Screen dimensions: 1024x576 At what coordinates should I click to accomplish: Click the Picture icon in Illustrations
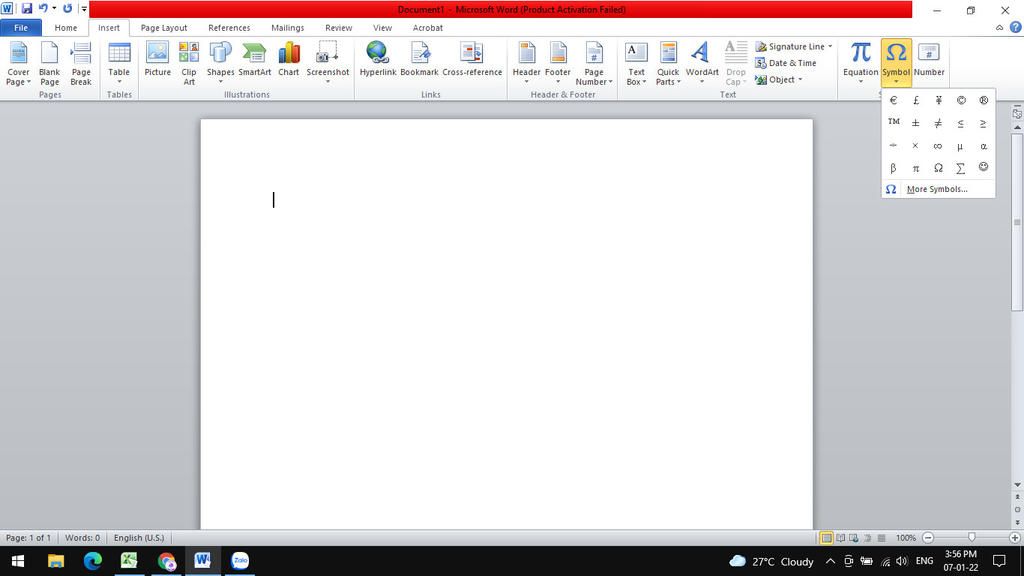[x=157, y=60]
